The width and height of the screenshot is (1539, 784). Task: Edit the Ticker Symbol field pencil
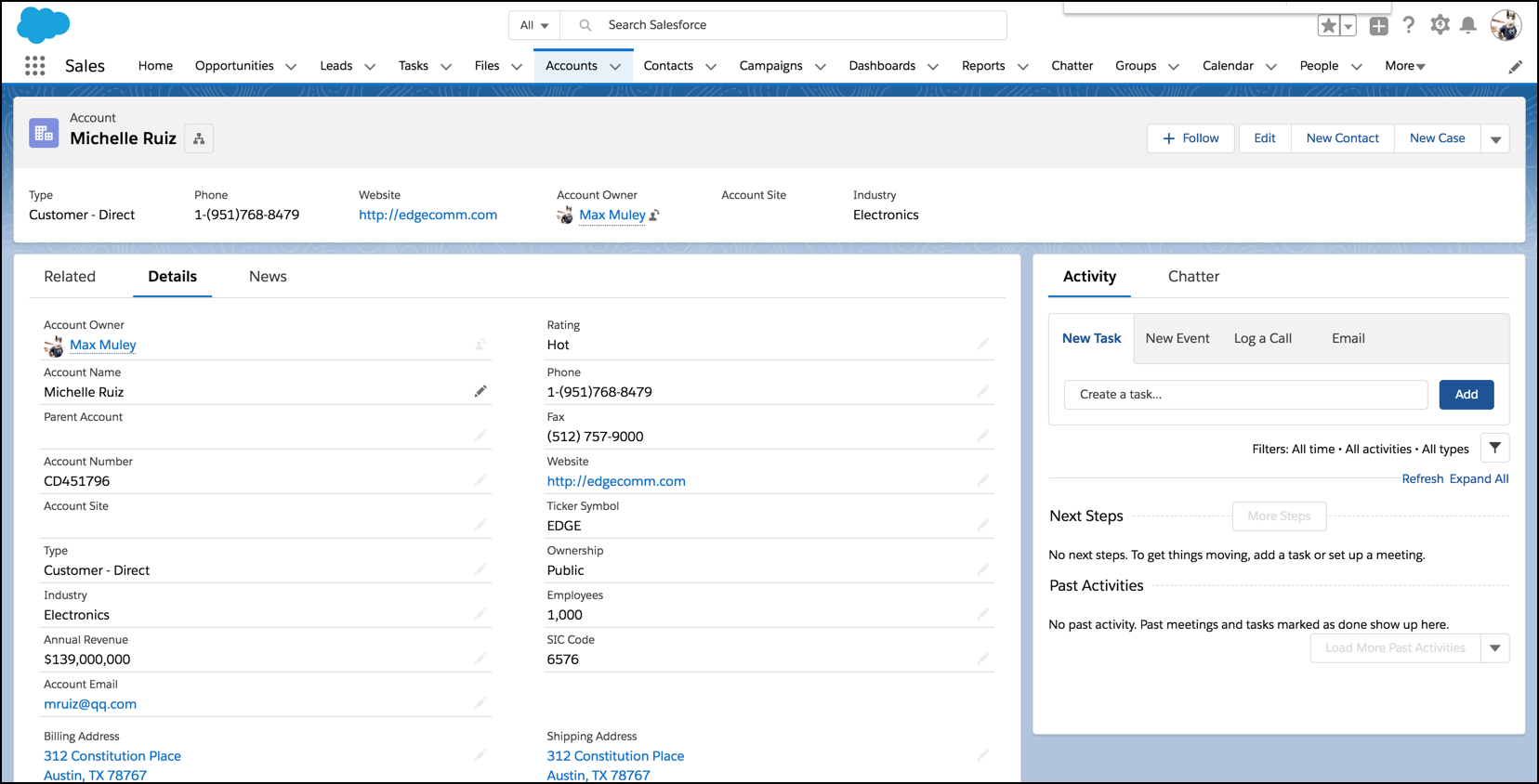pos(983,525)
